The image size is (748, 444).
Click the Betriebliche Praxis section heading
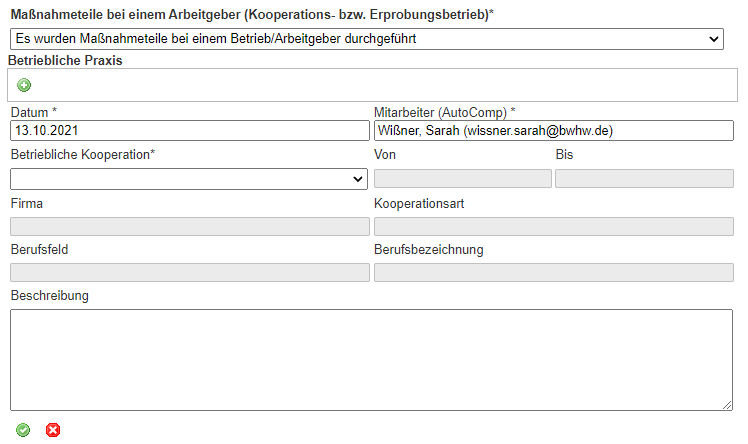coord(72,60)
